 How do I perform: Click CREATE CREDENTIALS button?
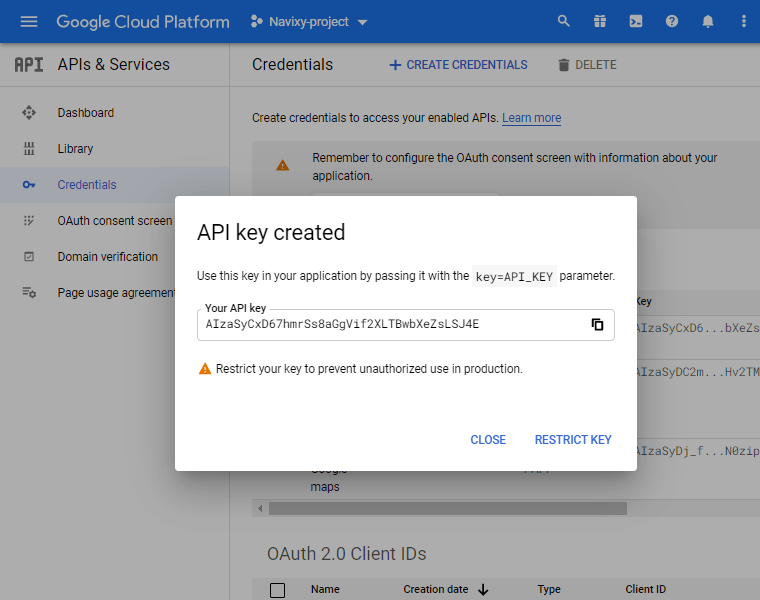[458, 65]
